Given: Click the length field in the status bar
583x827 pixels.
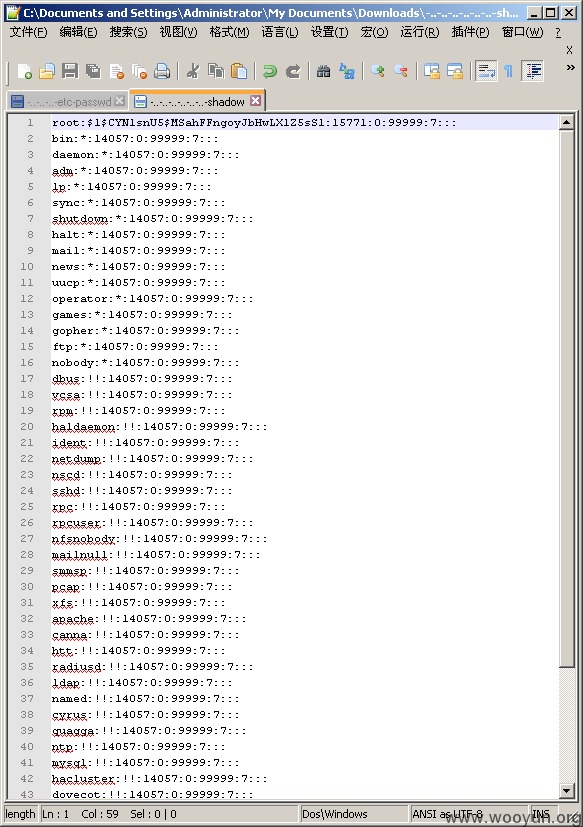Looking at the screenshot, I should 21,814.
